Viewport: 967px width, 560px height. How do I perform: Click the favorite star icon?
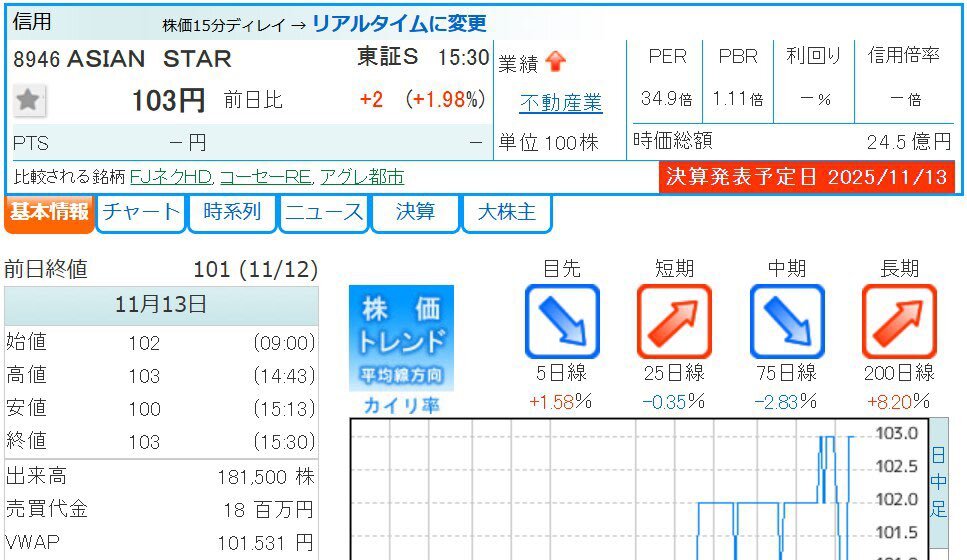pos(28,101)
